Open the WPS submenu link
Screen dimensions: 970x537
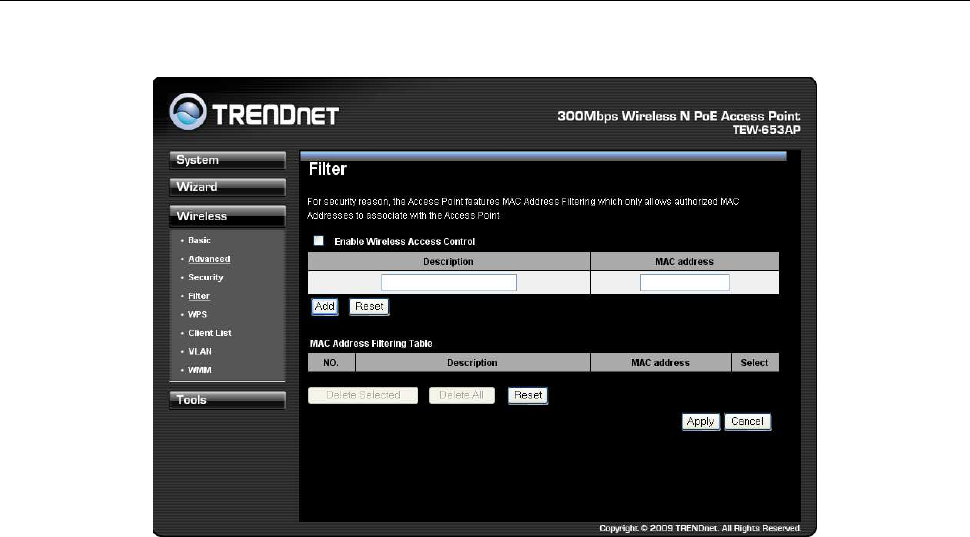[197, 314]
